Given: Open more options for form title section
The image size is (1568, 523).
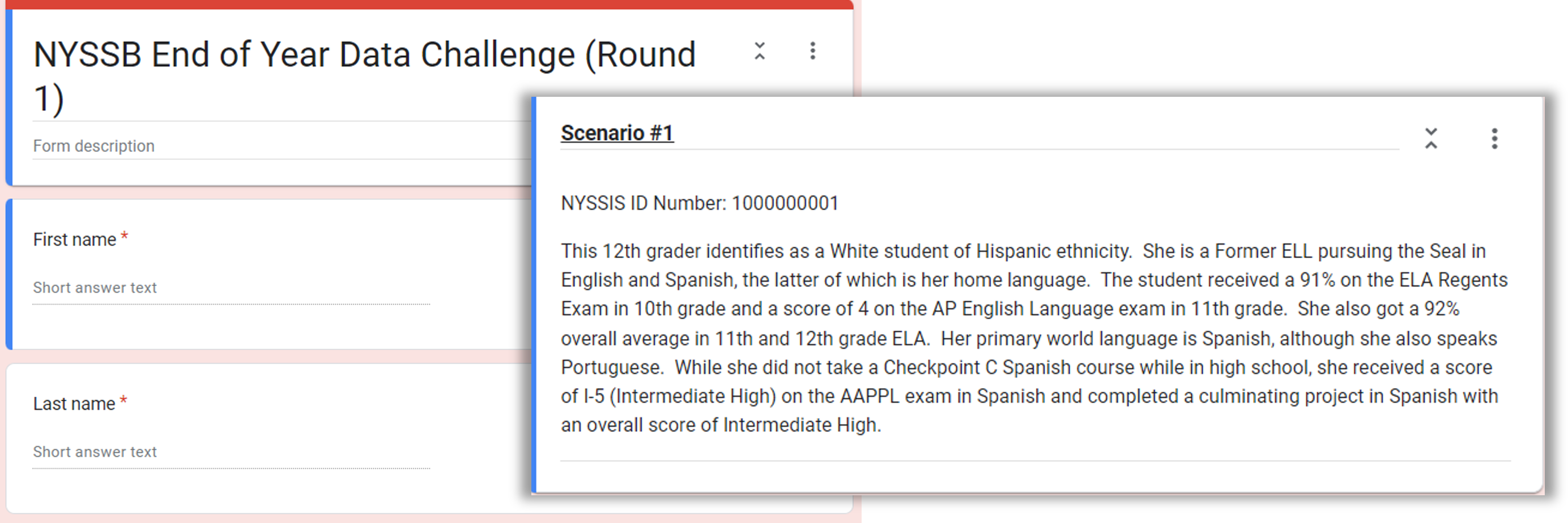Looking at the screenshot, I should (812, 50).
